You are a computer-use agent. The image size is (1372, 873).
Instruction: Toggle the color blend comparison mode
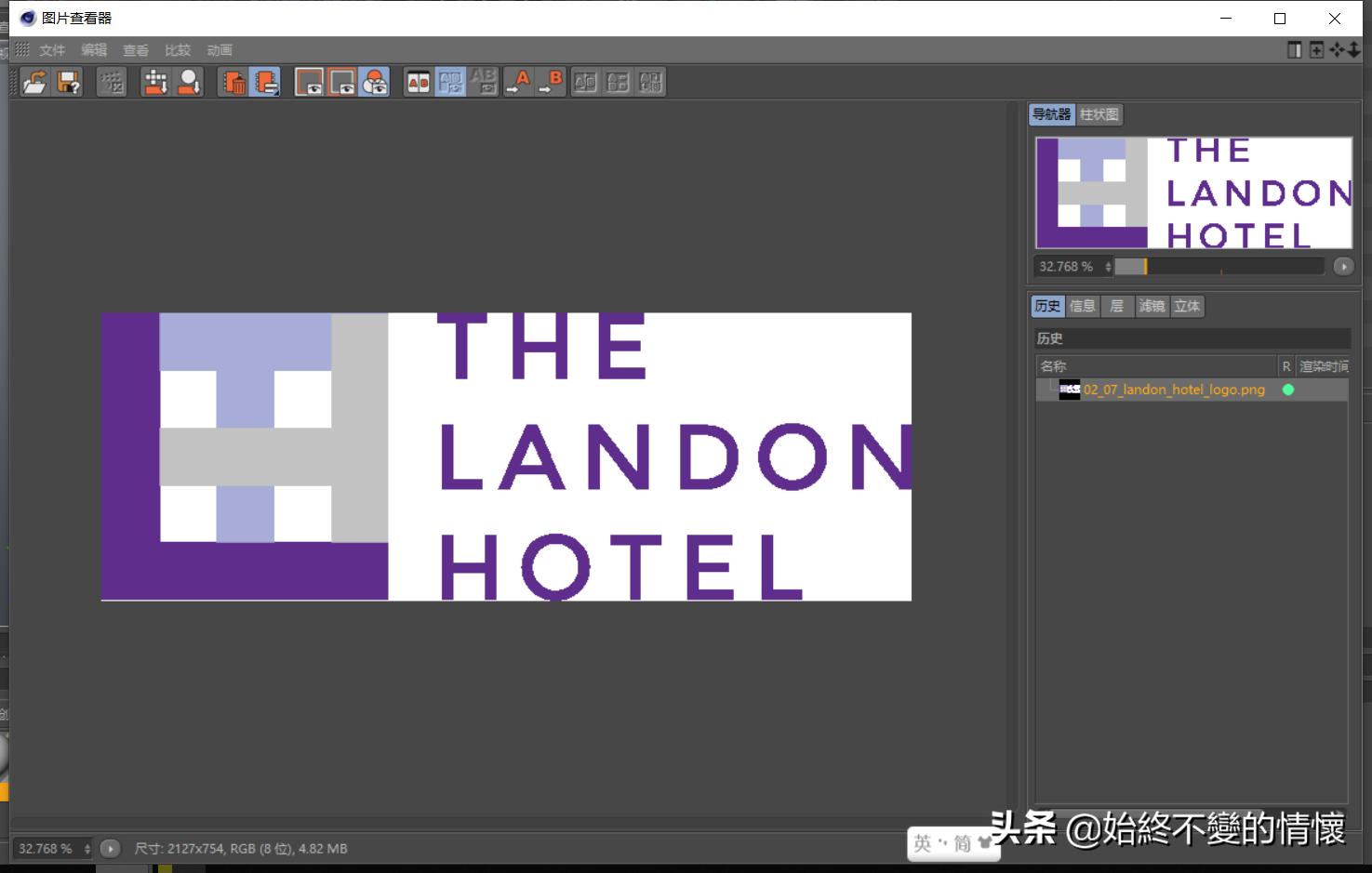(x=374, y=82)
